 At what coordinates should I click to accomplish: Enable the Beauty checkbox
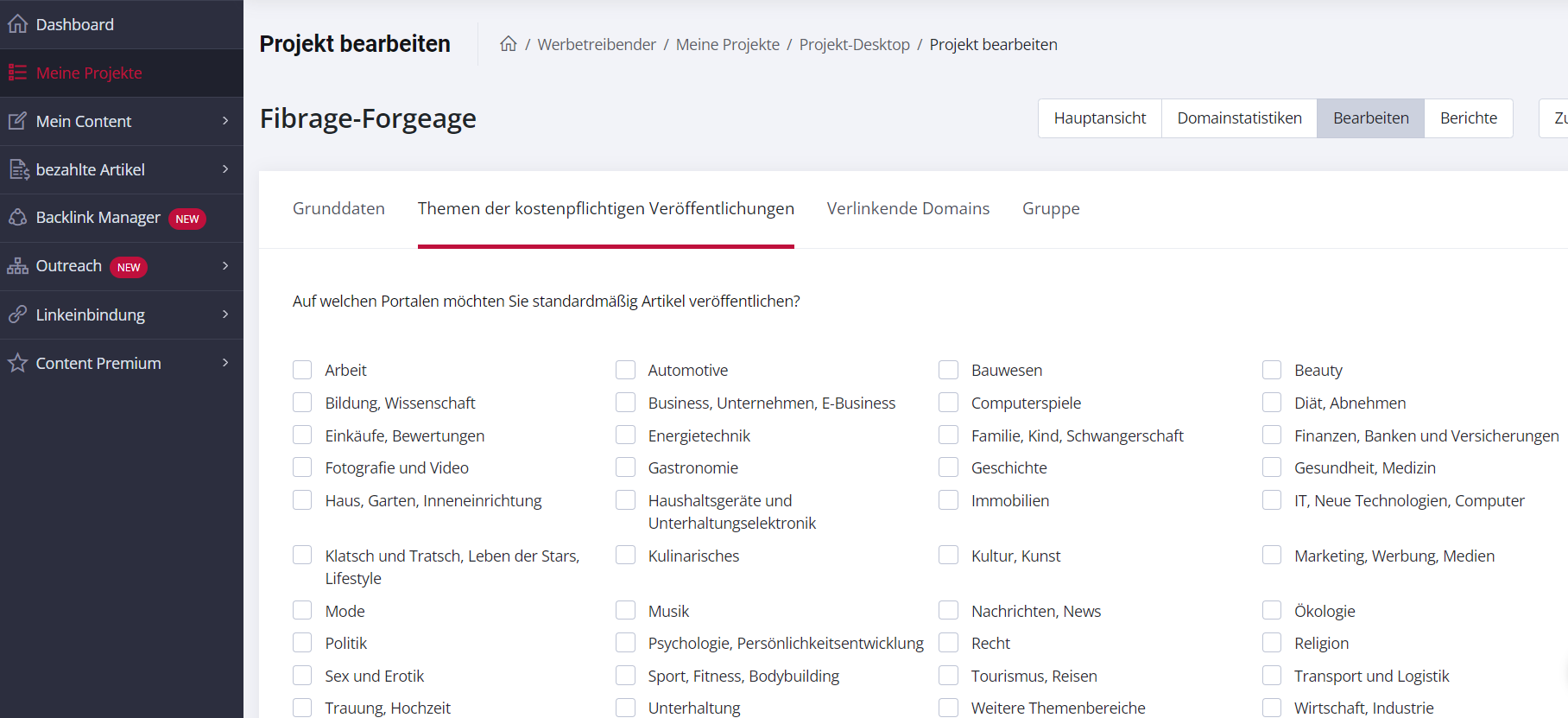coord(1272,370)
